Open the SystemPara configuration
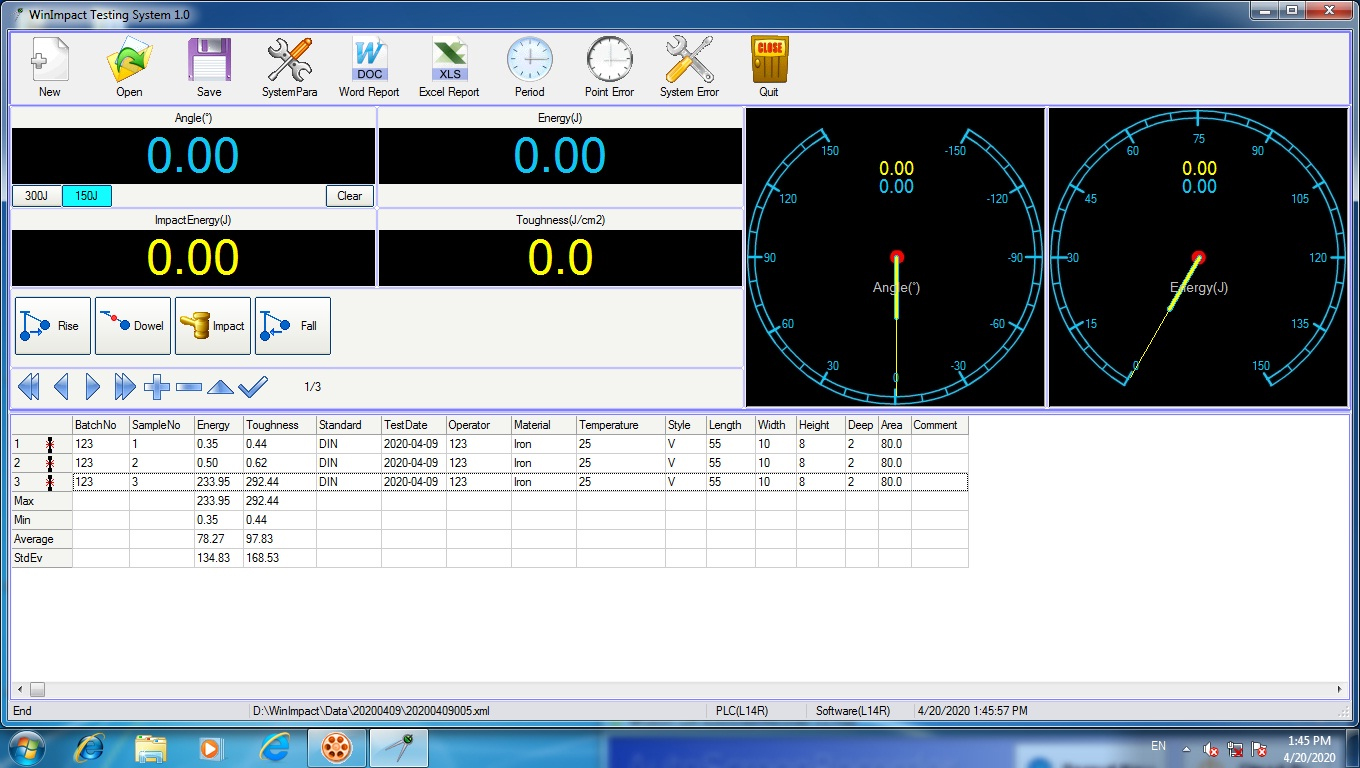This screenshot has width=1360, height=768. pyautogui.click(x=288, y=66)
